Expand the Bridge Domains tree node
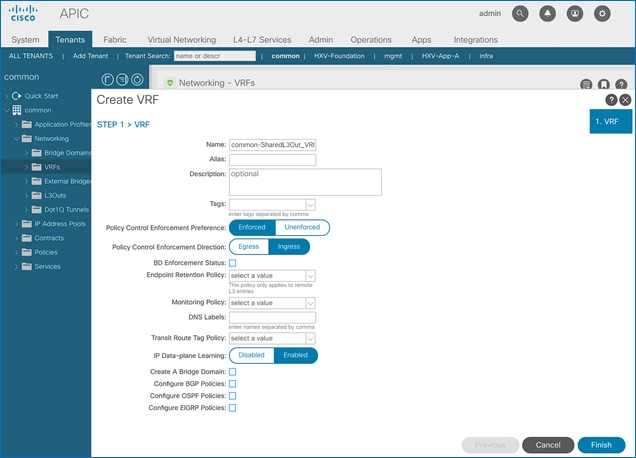This screenshot has width=636, height=458. click(x=26, y=153)
